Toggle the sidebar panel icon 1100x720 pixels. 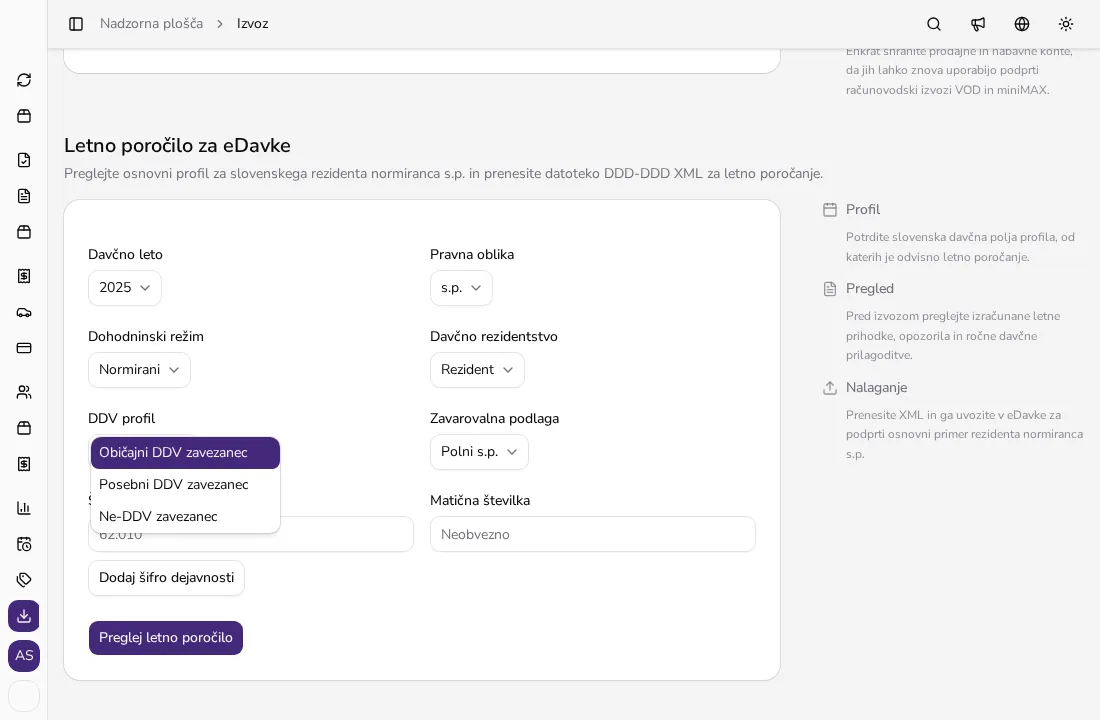(76, 24)
